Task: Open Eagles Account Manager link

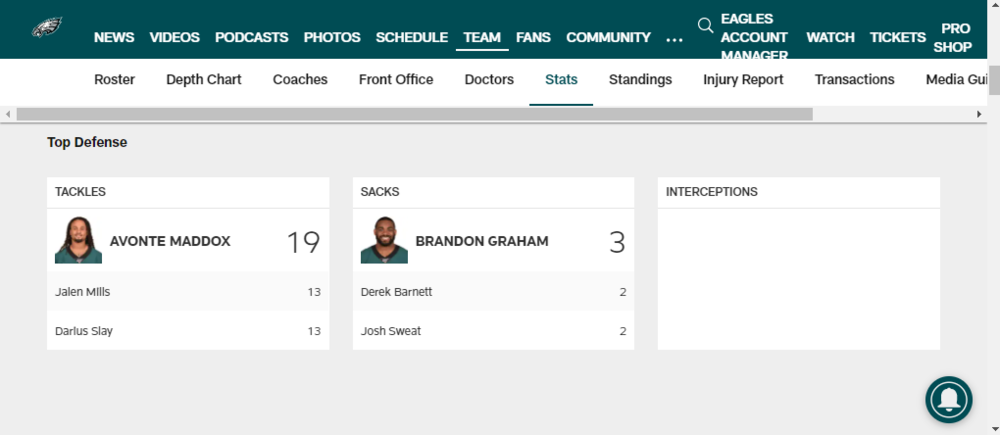Action: [754, 38]
